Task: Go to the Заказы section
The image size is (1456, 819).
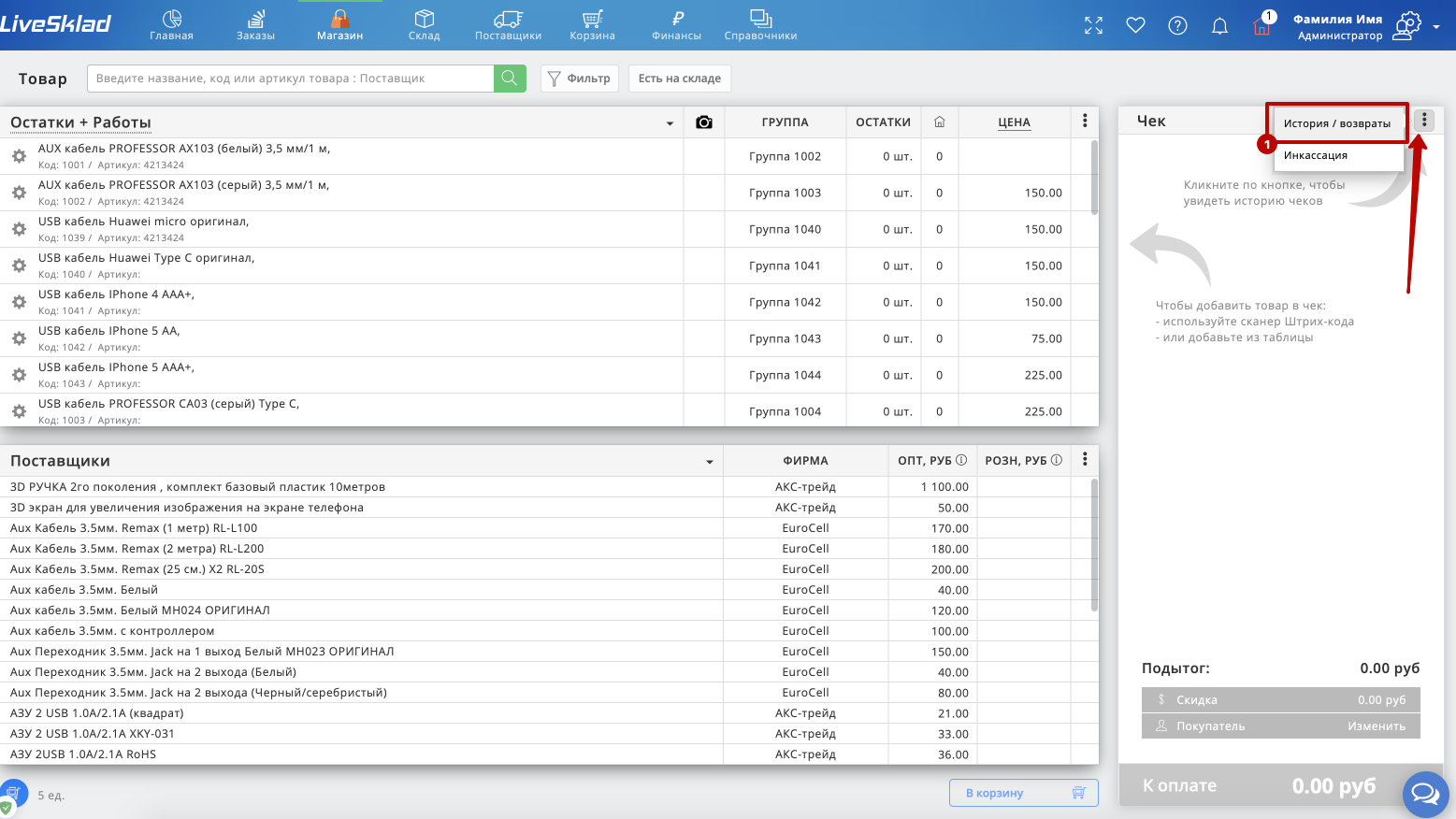Action: point(255,25)
